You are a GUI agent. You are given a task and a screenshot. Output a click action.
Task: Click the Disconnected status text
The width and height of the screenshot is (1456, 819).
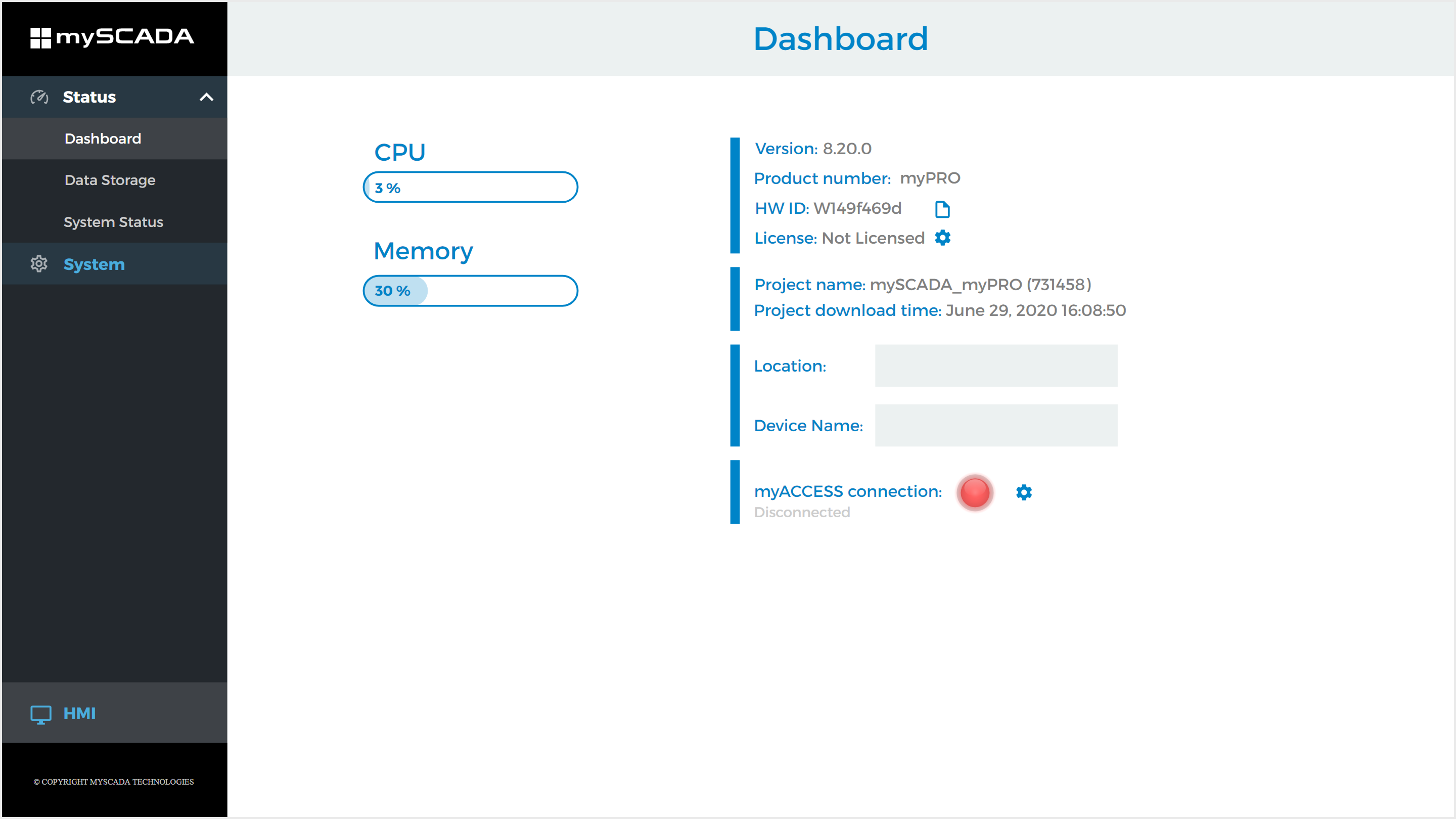802,512
